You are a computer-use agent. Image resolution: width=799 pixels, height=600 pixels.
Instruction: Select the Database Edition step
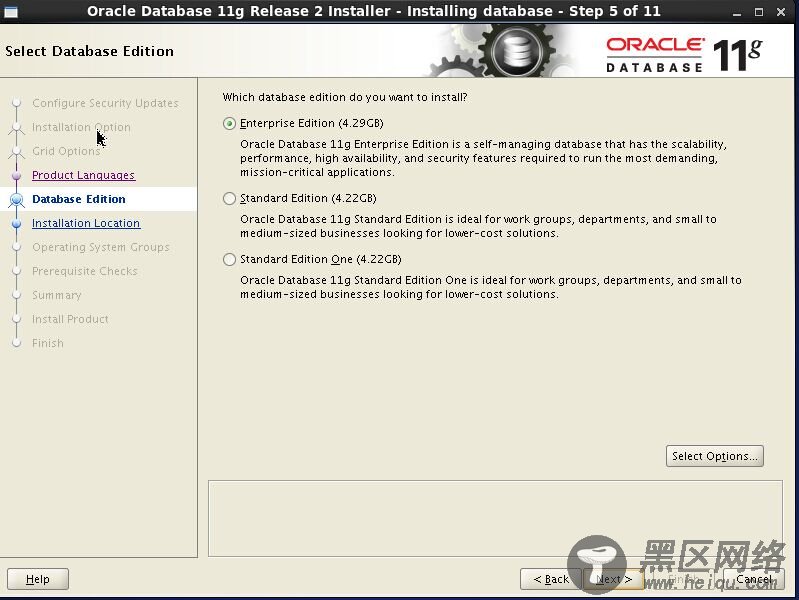(x=78, y=199)
